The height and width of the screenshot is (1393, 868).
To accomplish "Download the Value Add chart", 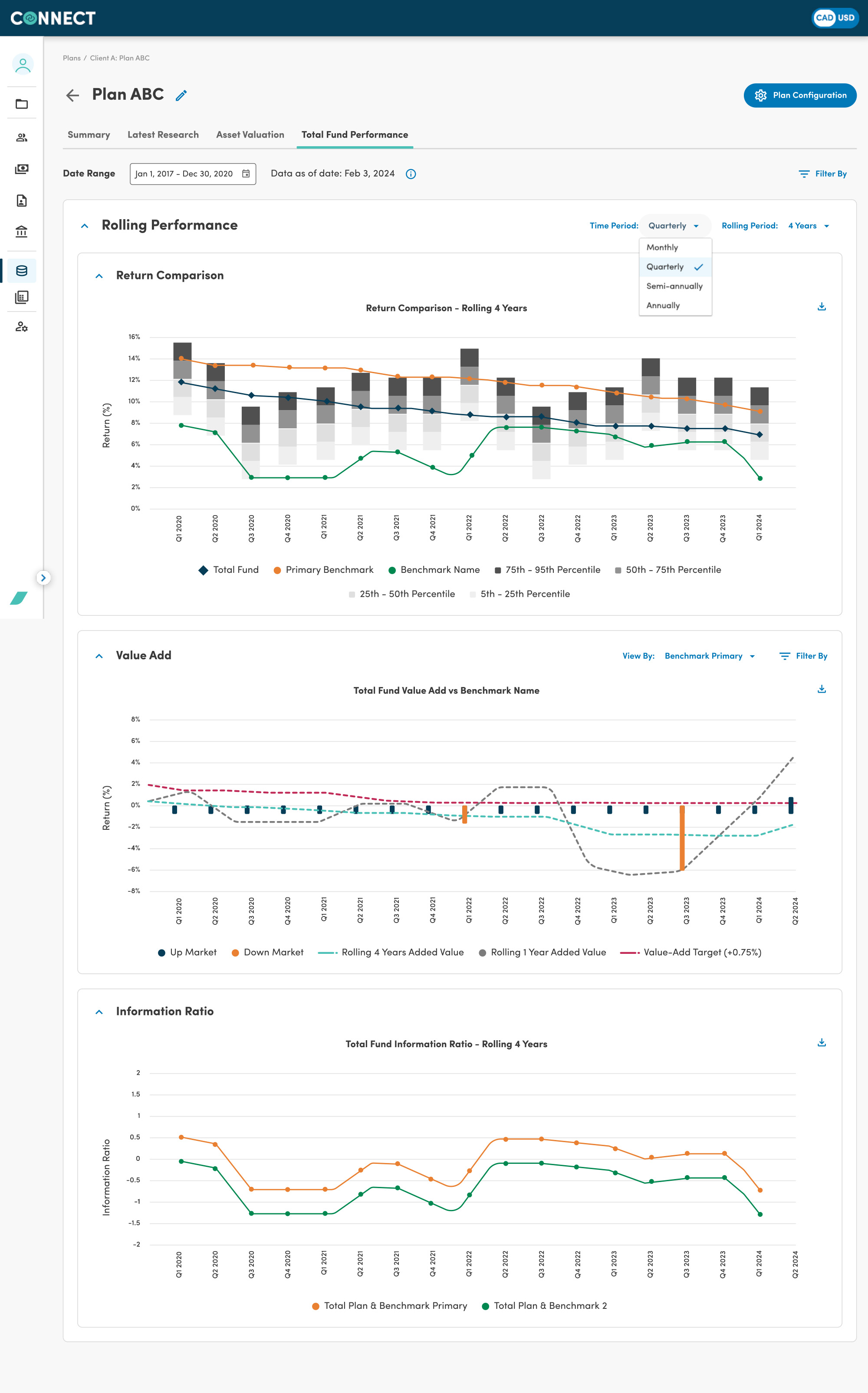I will [x=822, y=689].
